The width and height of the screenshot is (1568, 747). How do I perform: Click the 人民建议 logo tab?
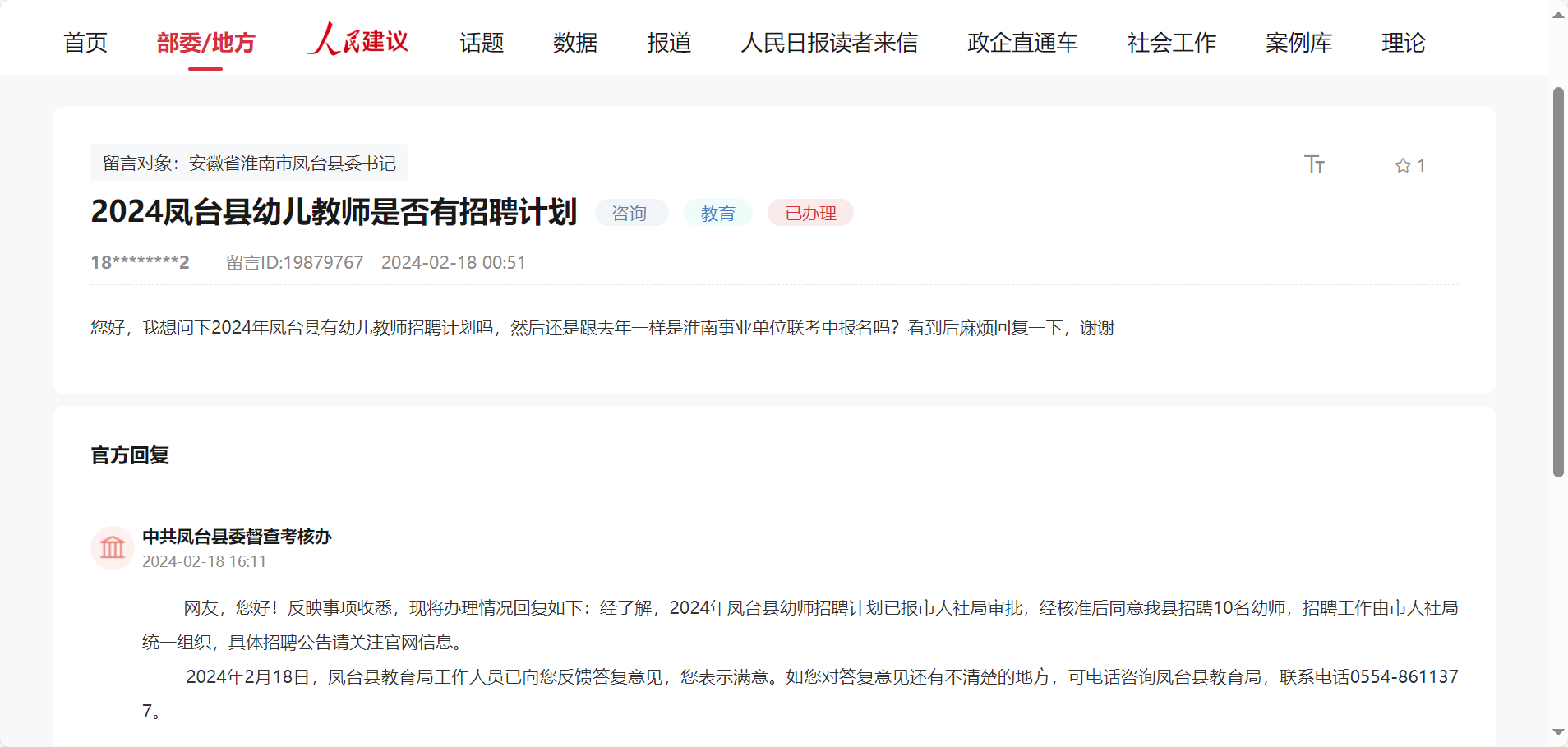point(357,40)
